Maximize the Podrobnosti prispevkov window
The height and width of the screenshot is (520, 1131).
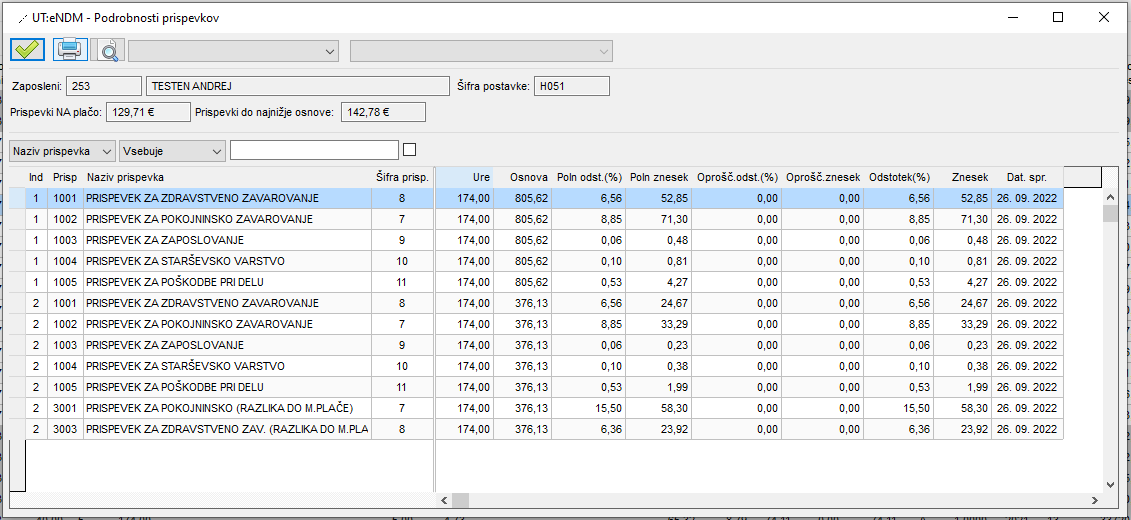[1057, 18]
